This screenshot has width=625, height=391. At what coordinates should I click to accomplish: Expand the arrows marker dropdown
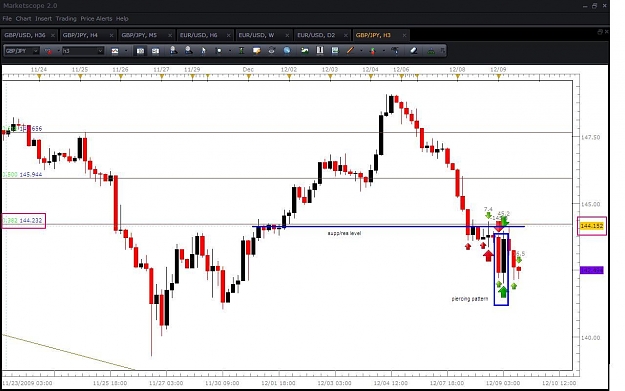384,51
